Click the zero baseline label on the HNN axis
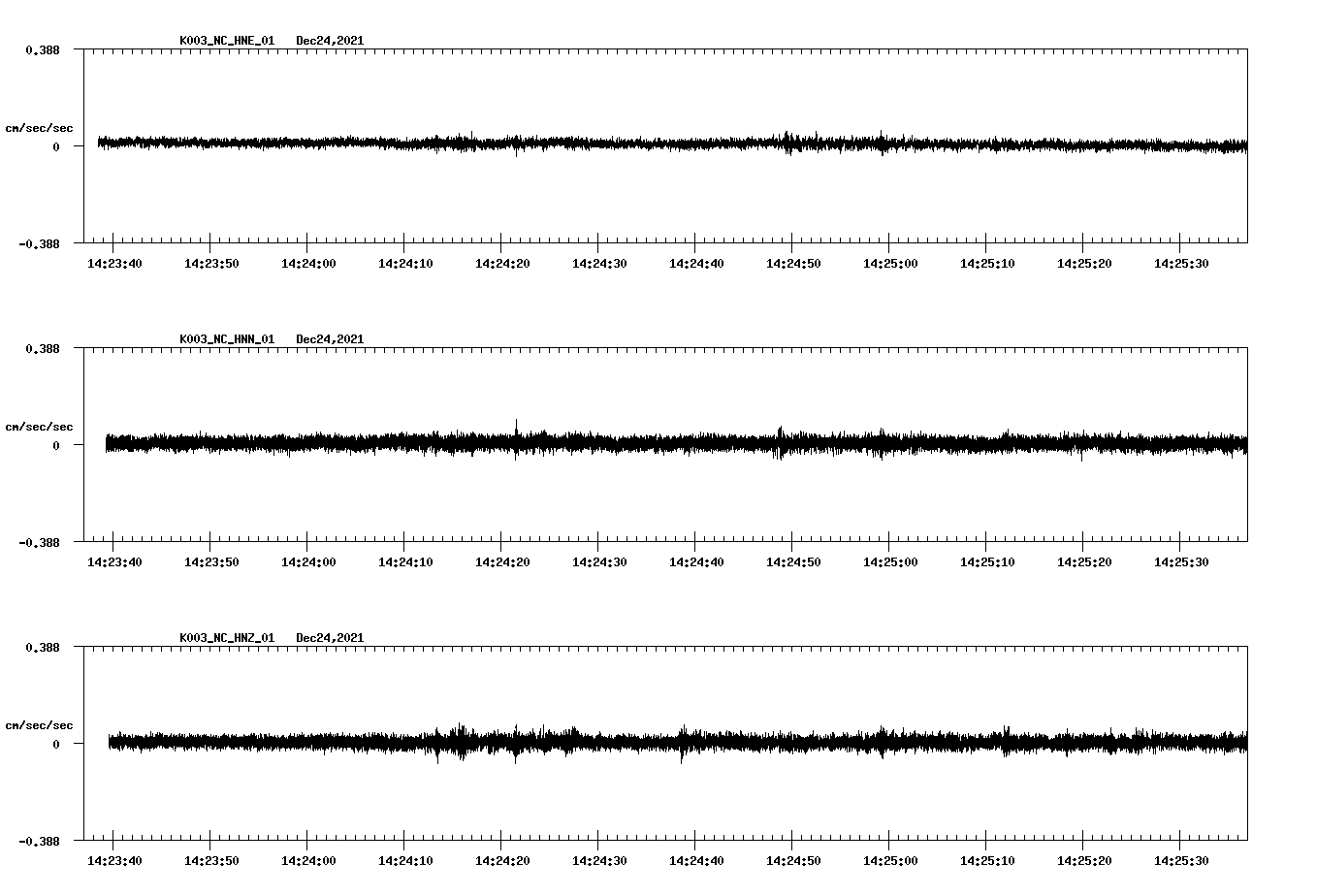Viewport: 1317px width, 896px height. pos(56,446)
